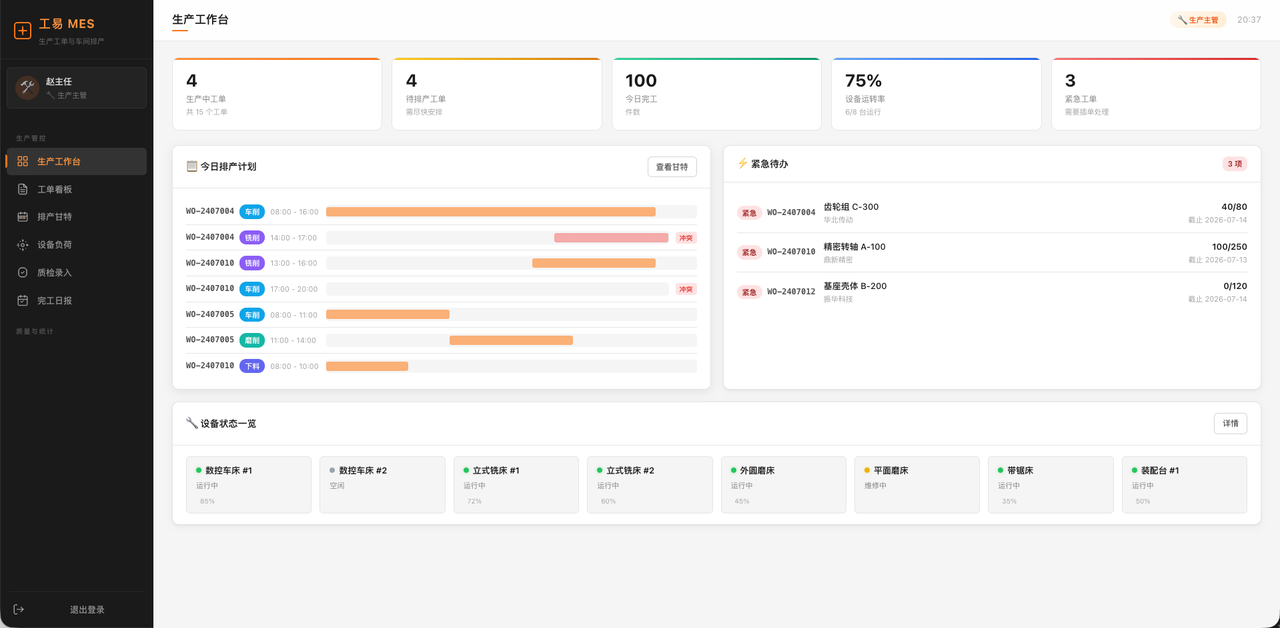Click the 详情 button
Viewport: 1280px width, 628px height.
(1231, 423)
